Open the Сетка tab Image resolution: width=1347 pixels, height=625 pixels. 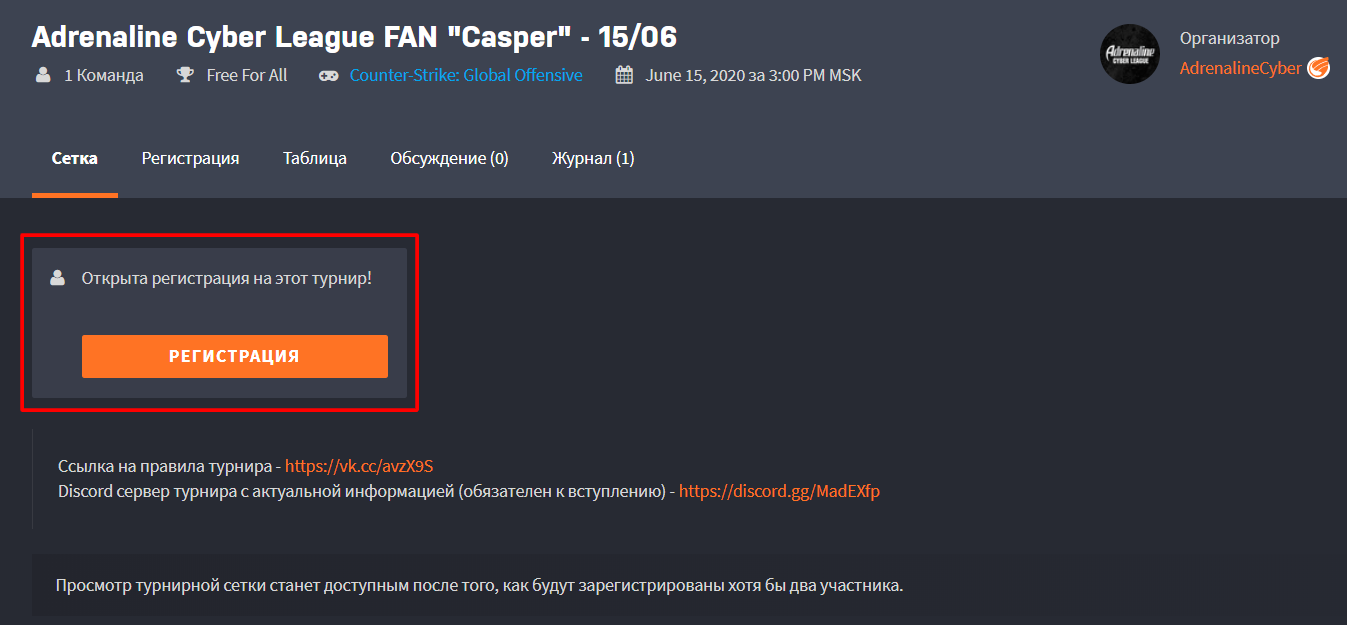click(x=75, y=158)
